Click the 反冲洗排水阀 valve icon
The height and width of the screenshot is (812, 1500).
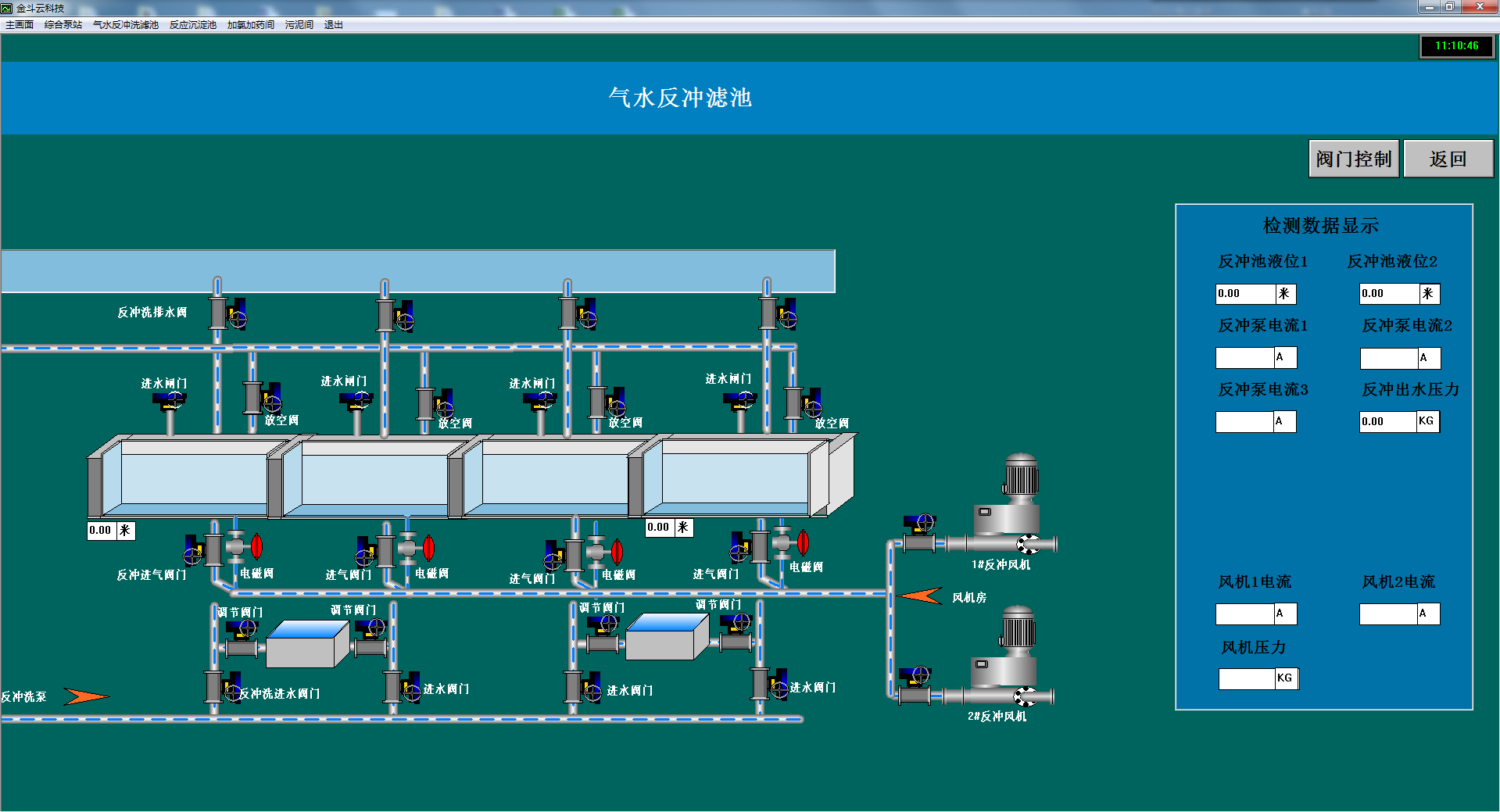[x=227, y=314]
